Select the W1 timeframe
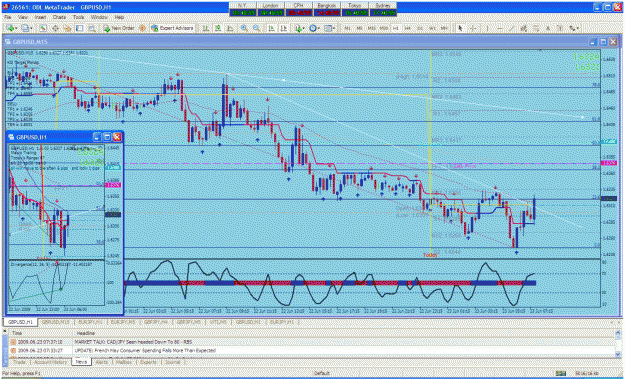This screenshot has height=379, width=625. point(432,28)
